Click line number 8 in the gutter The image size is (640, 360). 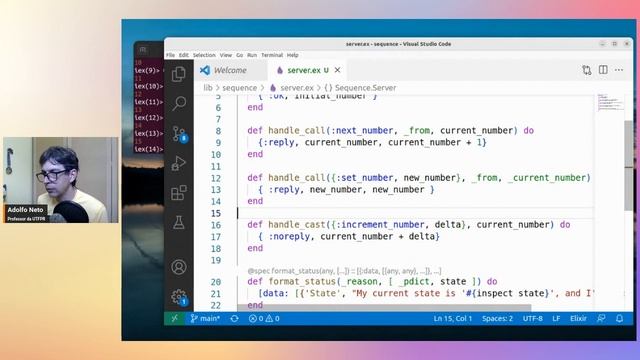click(218, 131)
